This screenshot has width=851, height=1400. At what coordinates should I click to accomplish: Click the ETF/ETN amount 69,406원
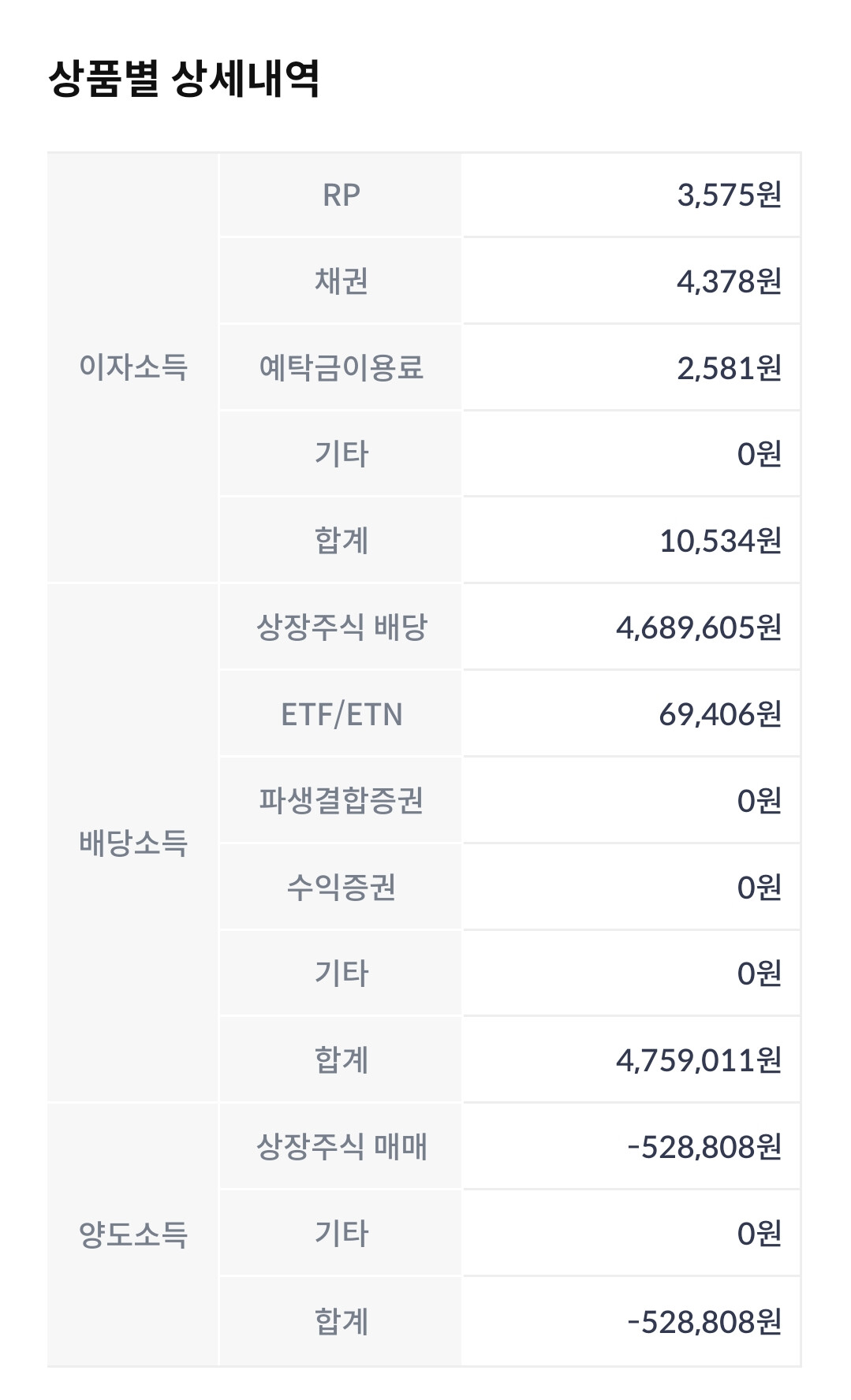coord(720,714)
